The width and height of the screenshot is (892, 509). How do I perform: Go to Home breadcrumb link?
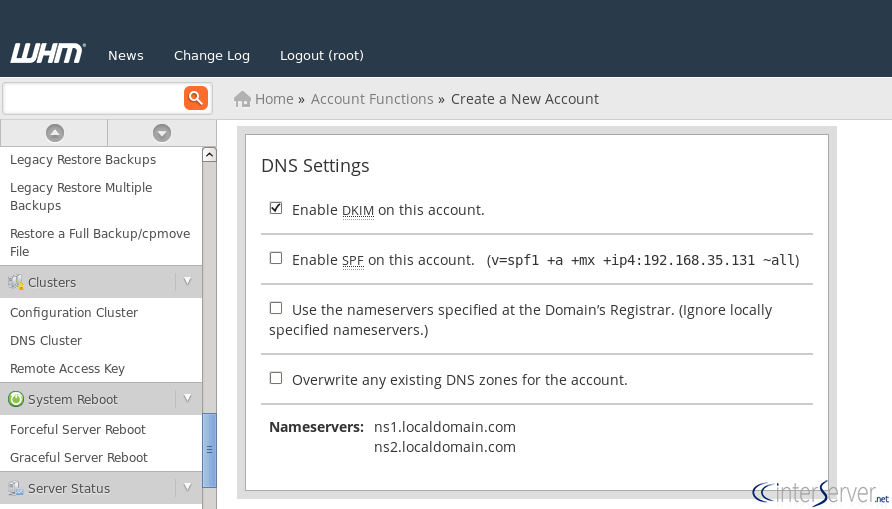[274, 99]
